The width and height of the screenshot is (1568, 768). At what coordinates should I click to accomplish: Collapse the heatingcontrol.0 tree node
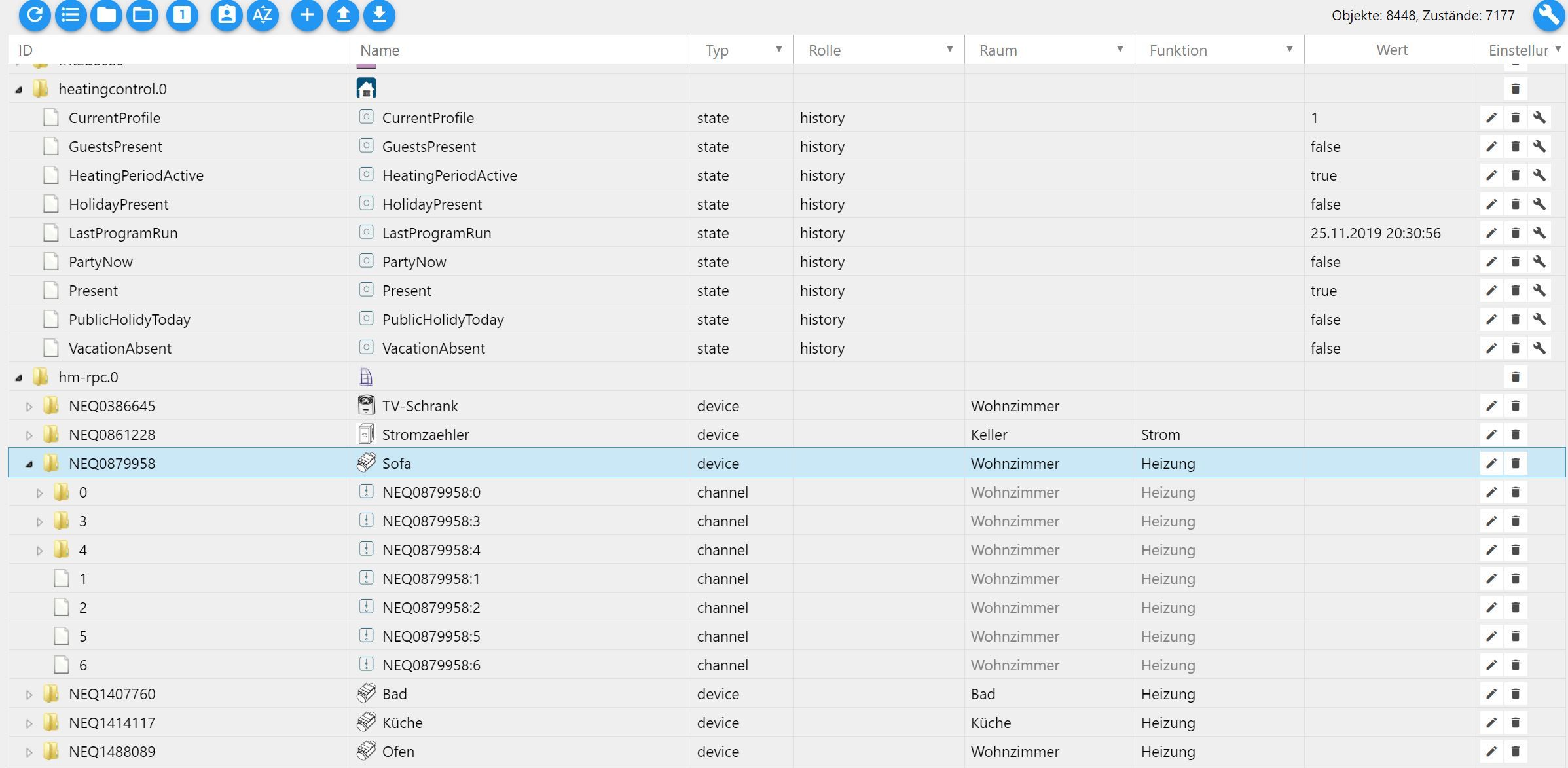point(19,90)
